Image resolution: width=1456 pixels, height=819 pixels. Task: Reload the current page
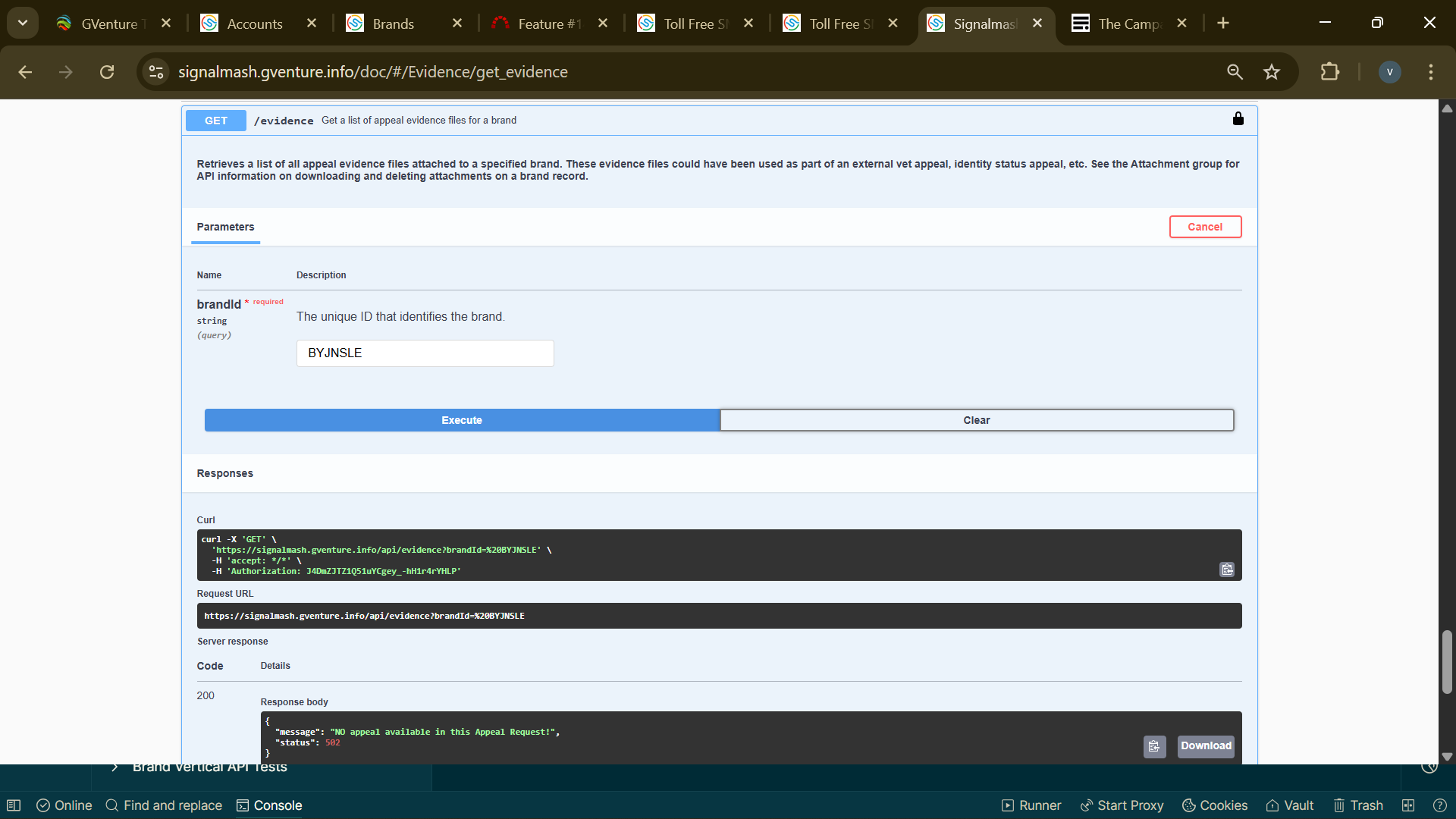click(x=107, y=72)
